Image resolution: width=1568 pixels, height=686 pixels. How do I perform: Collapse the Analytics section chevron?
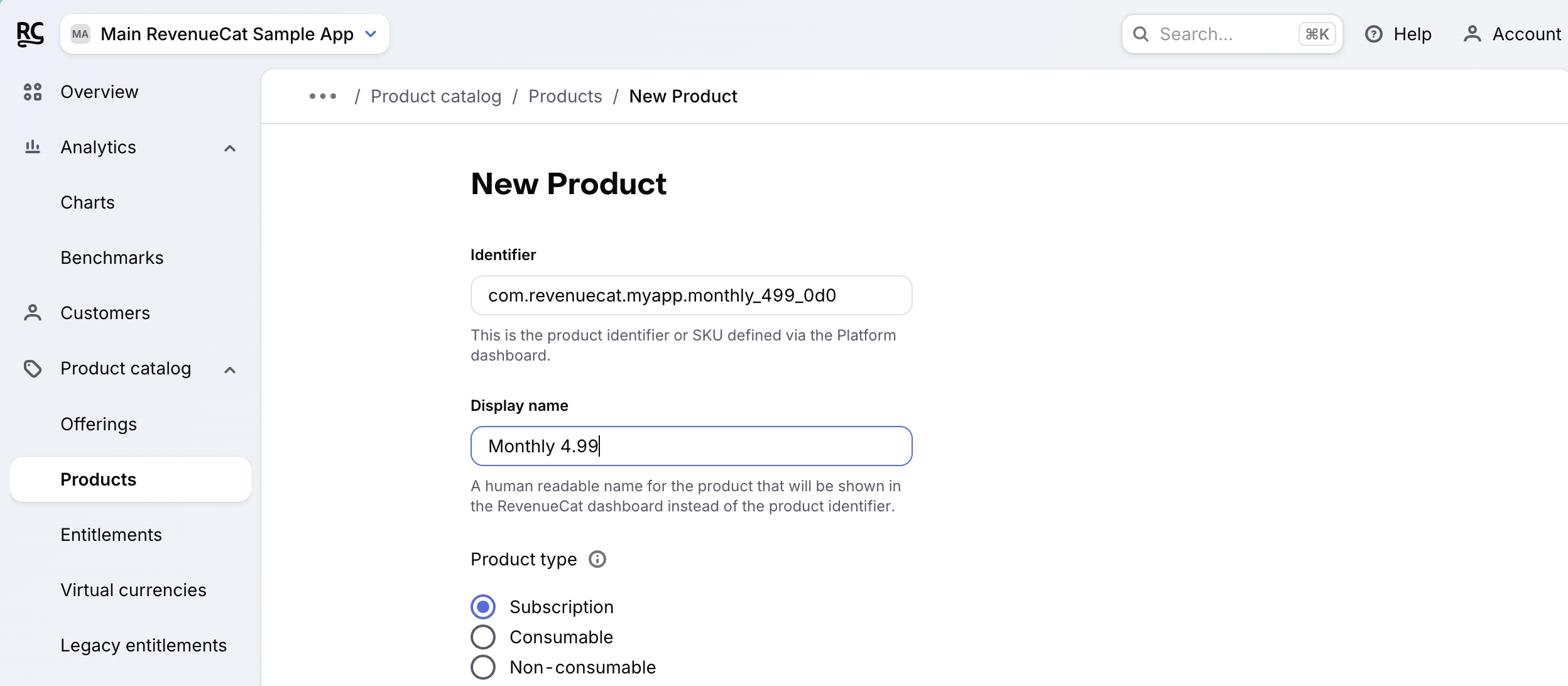click(x=230, y=148)
